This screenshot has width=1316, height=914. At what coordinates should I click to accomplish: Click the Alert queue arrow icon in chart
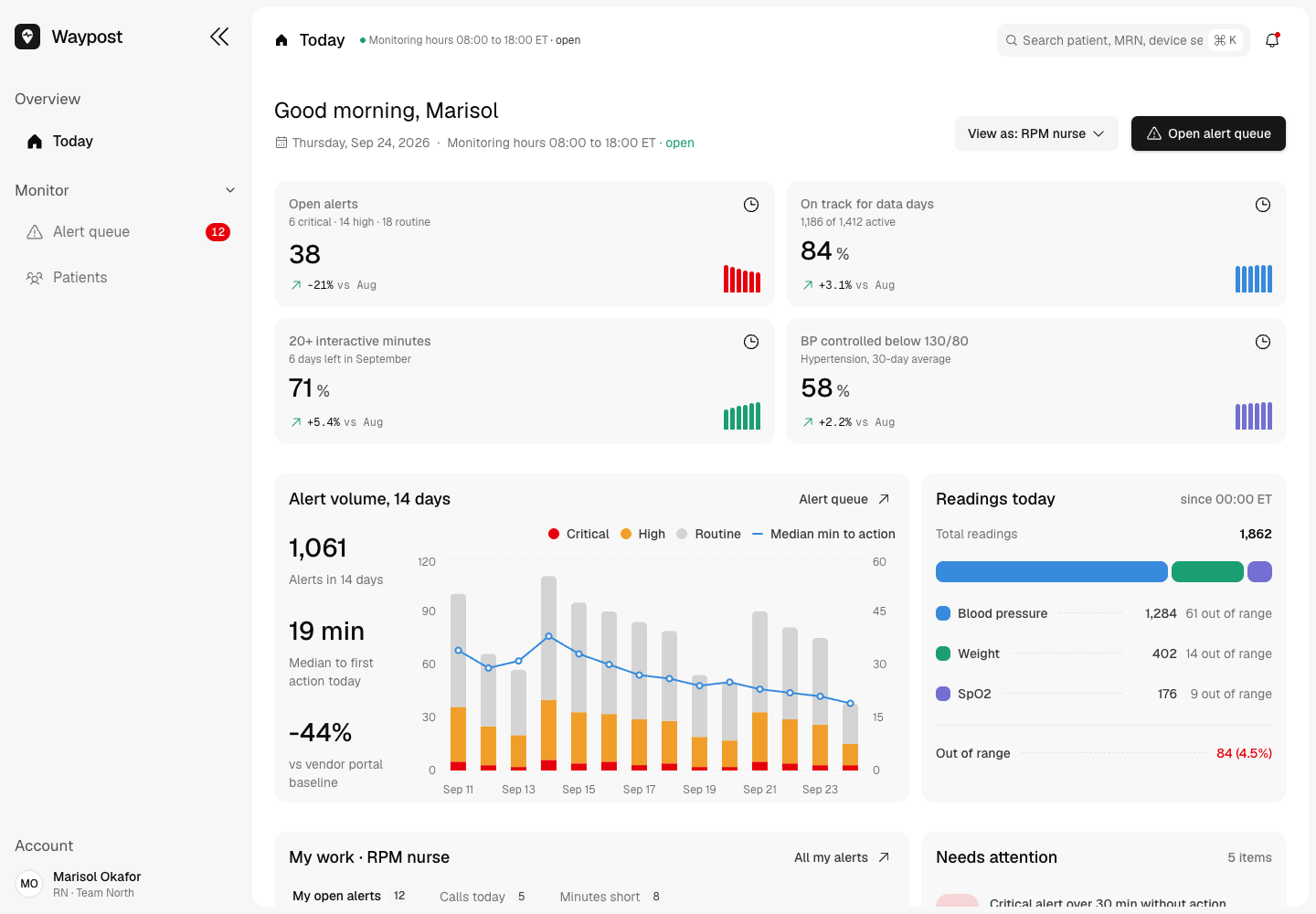pyautogui.click(x=884, y=499)
